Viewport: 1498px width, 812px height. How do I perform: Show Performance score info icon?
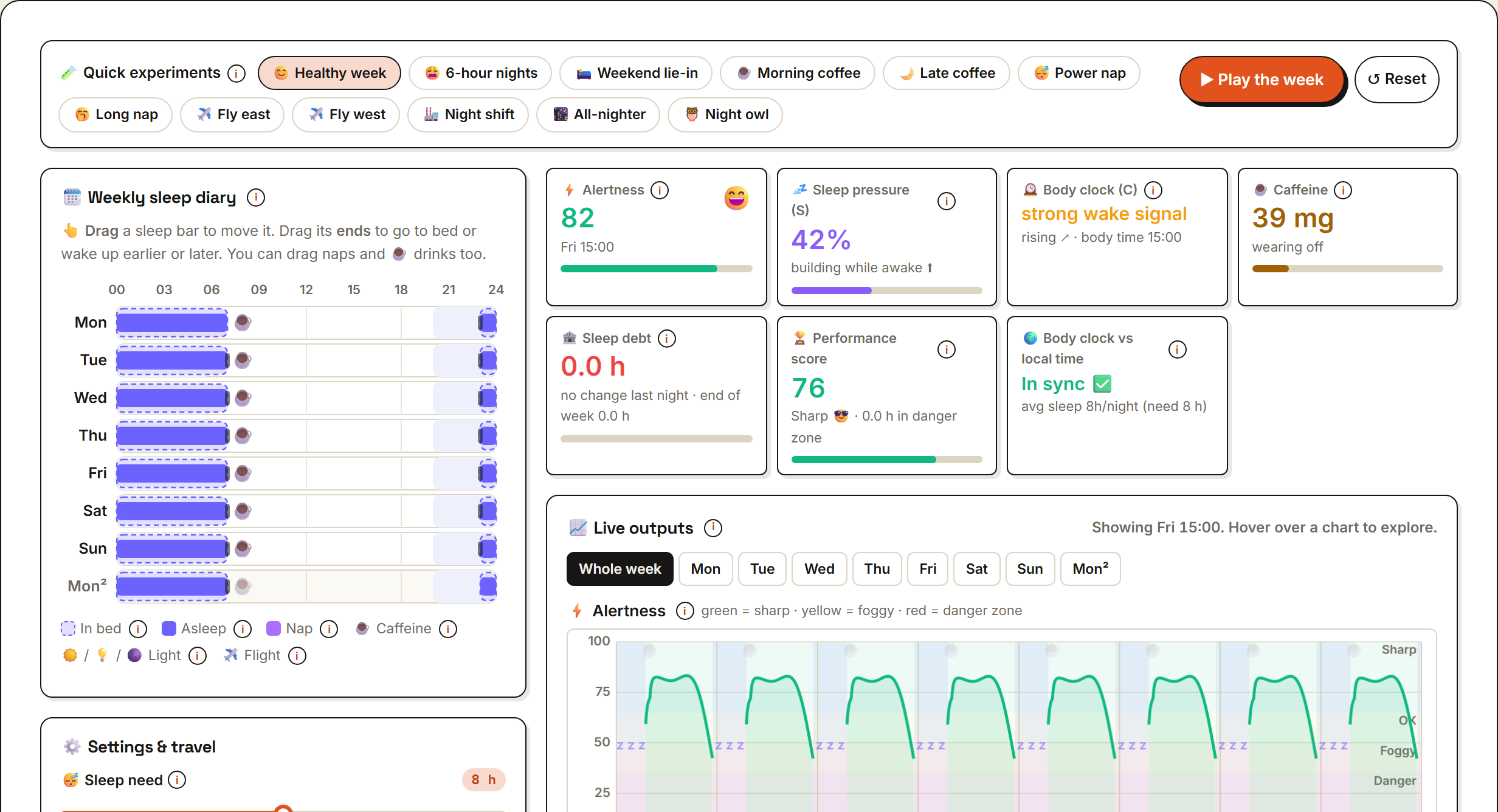pyautogui.click(x=947, y=349)
